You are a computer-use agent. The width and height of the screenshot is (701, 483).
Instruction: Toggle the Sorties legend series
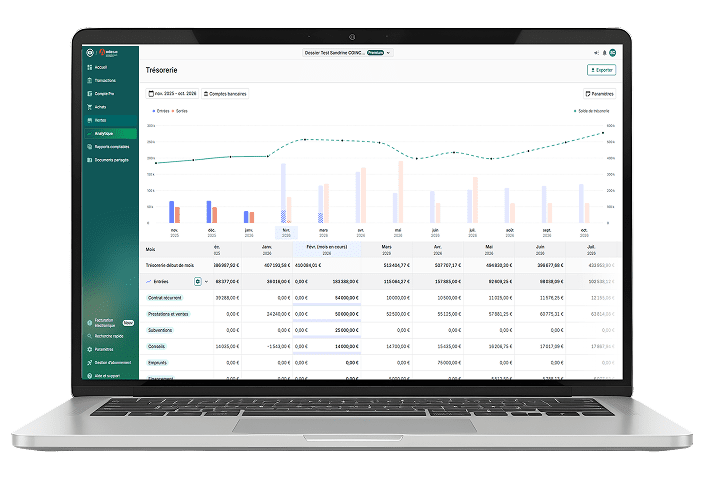click(x=180, y=111)
